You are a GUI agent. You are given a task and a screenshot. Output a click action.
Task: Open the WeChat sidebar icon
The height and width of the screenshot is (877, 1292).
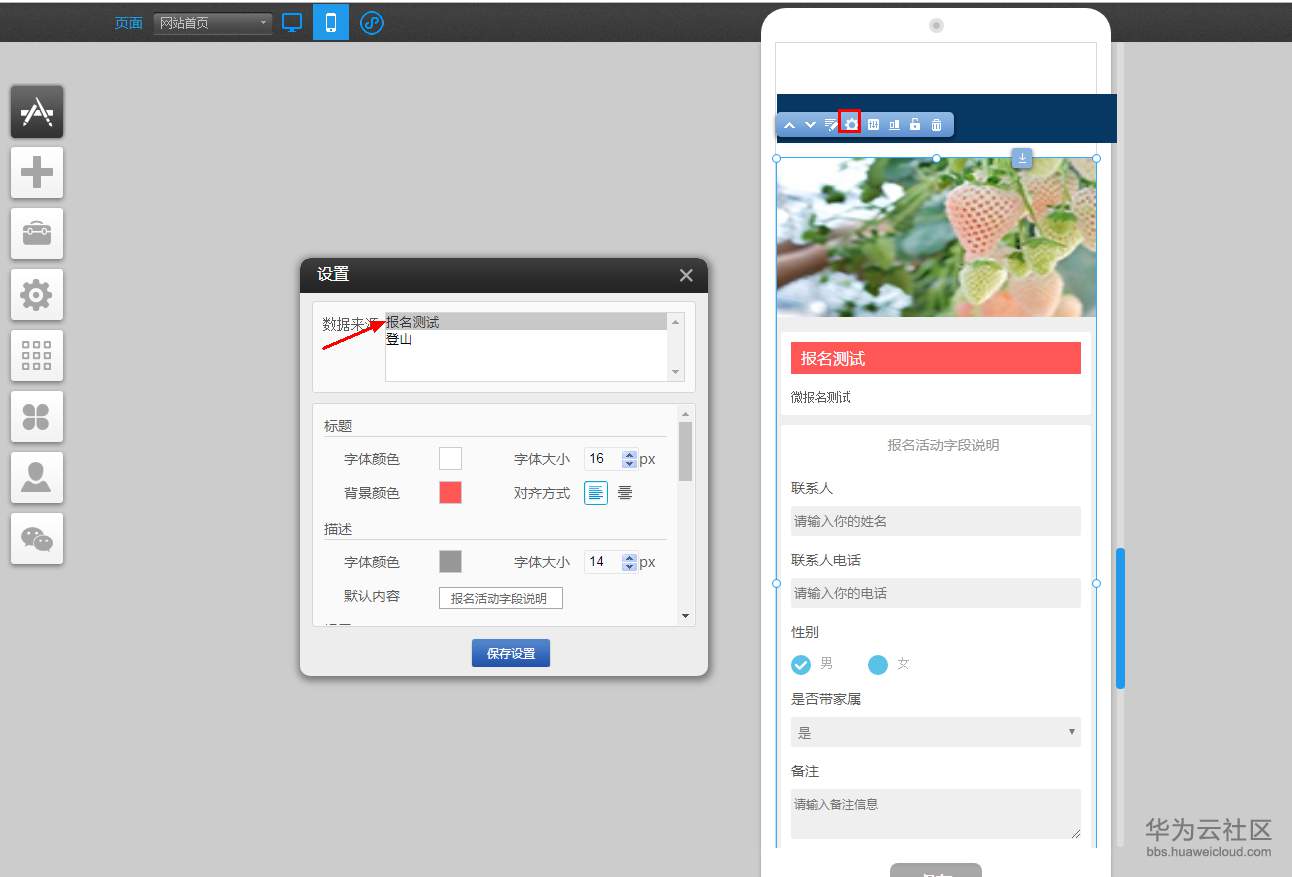coord(37,539)
